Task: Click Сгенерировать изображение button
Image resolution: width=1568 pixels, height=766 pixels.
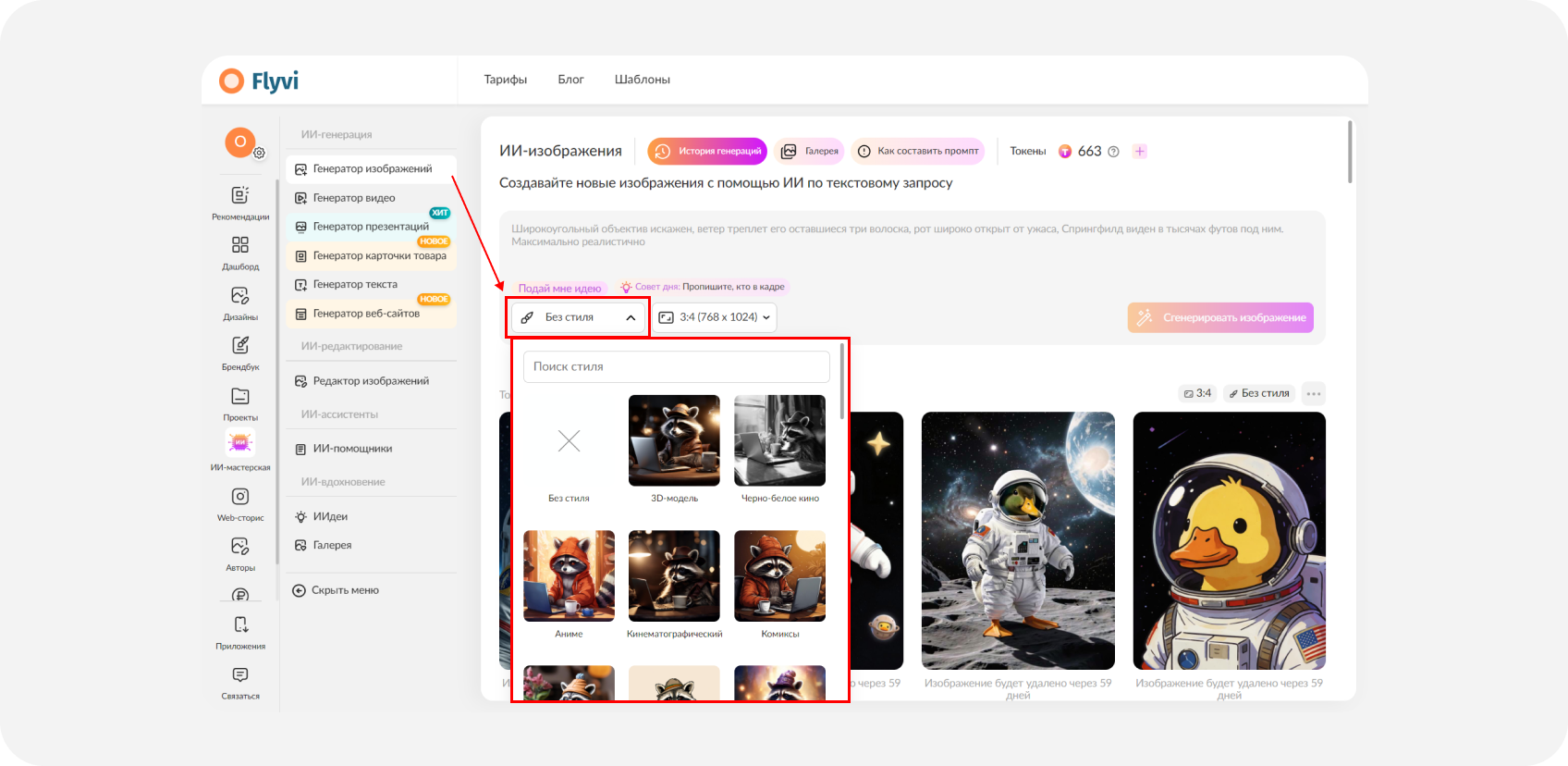Action: [x=1220, y=317]
